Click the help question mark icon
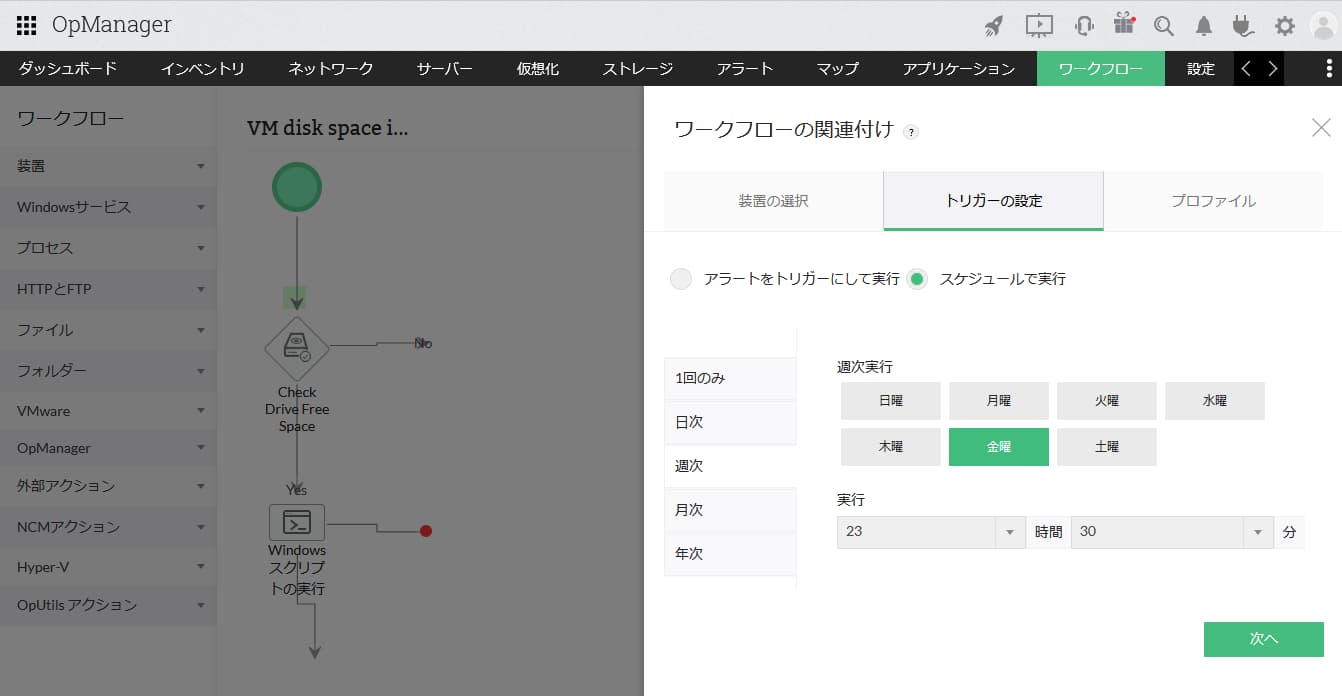 tap(910, 131)
